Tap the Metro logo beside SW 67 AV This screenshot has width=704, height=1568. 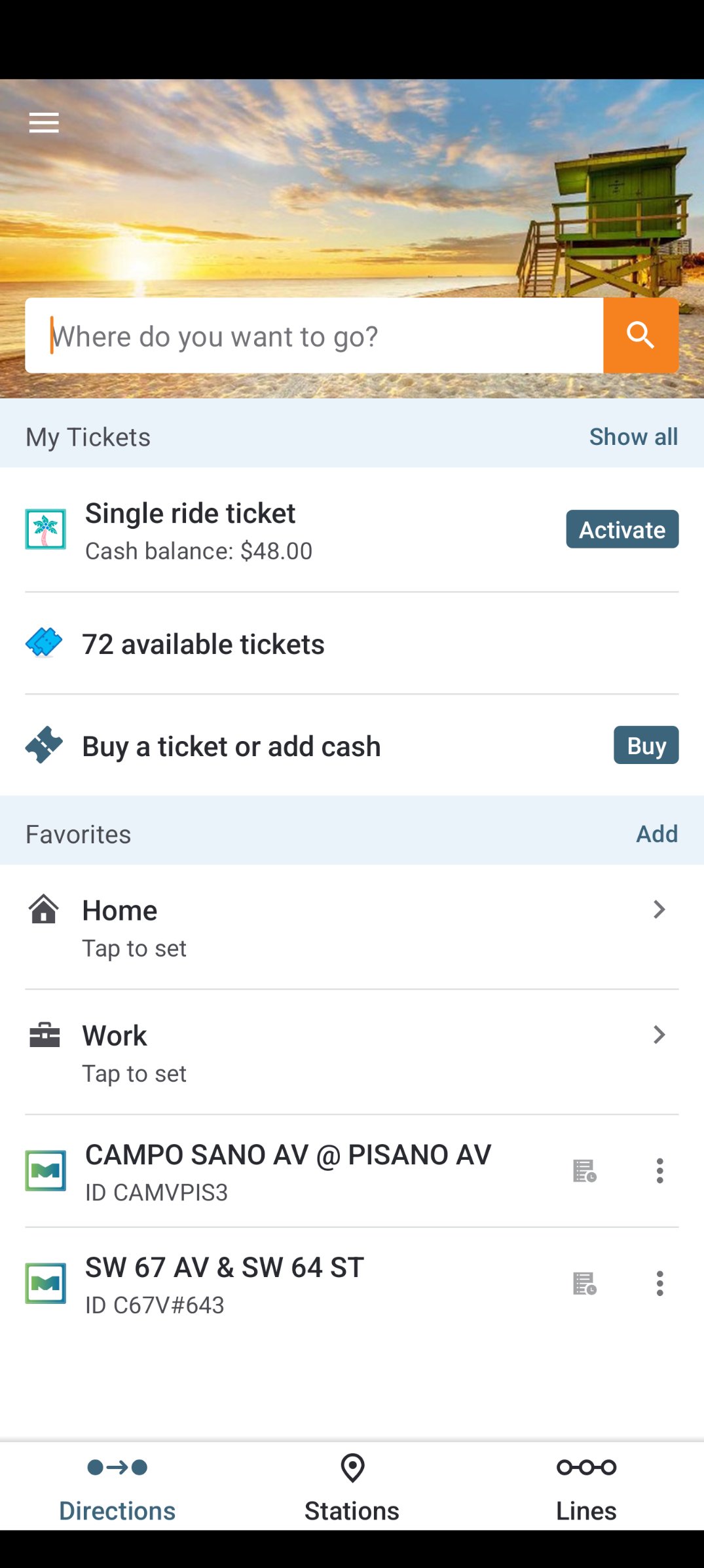(45, 1283)
